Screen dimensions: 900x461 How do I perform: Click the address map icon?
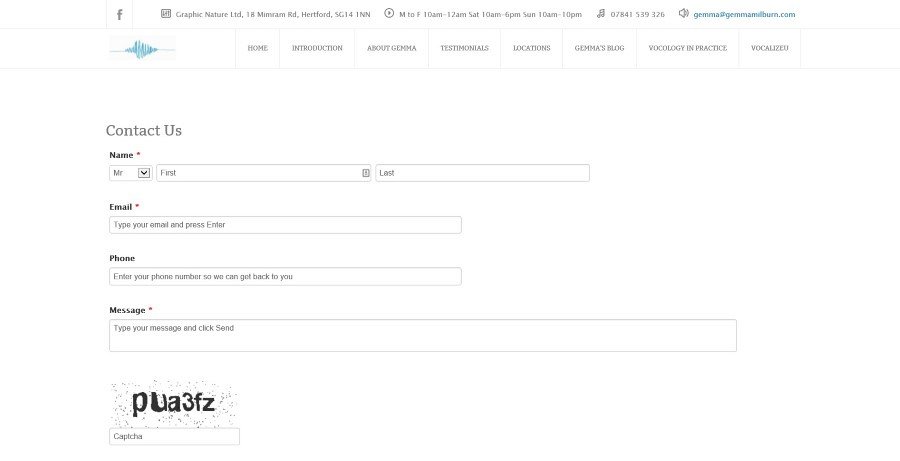166,14
